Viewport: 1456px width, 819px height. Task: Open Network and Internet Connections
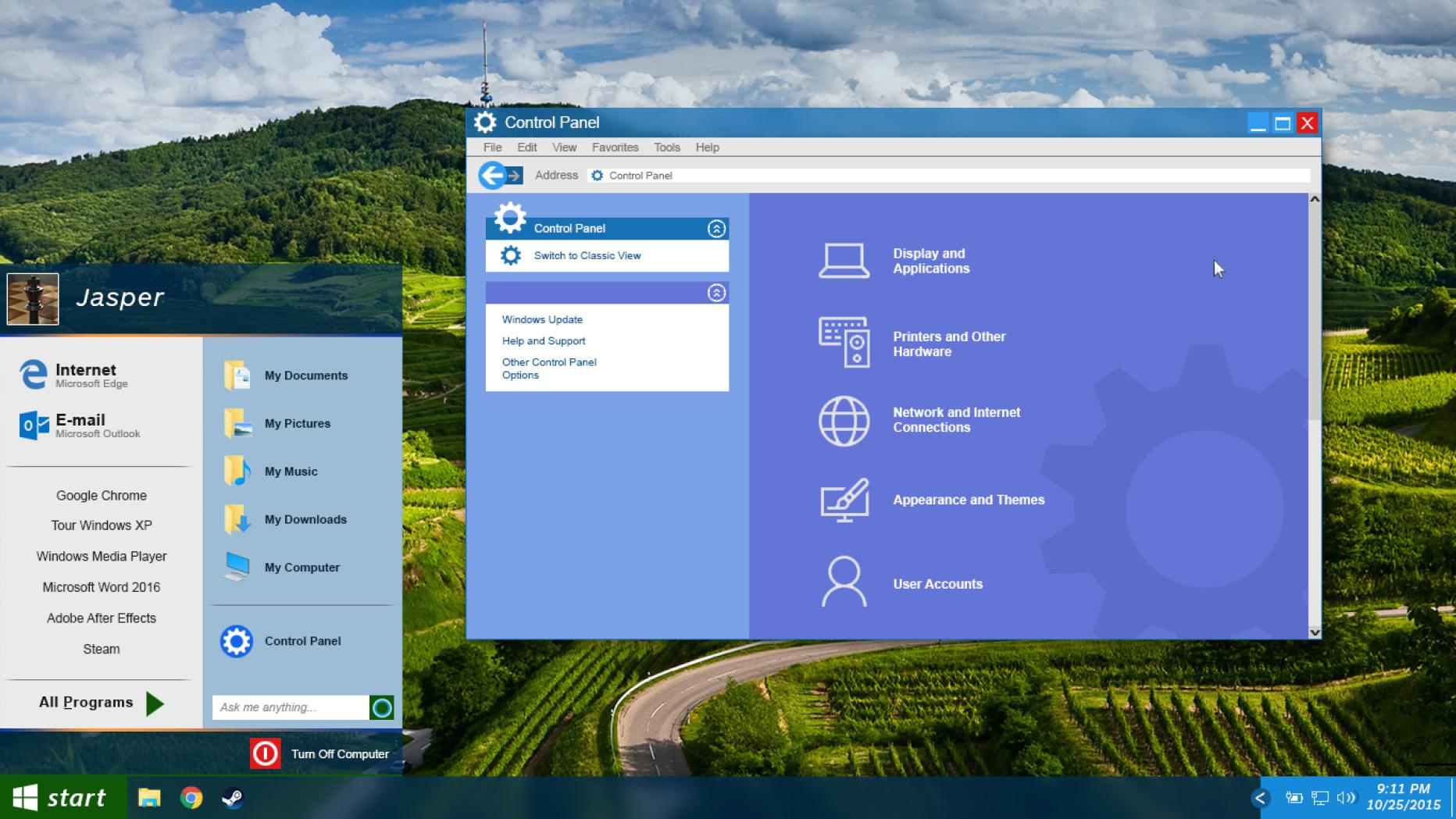pos(956,420)
